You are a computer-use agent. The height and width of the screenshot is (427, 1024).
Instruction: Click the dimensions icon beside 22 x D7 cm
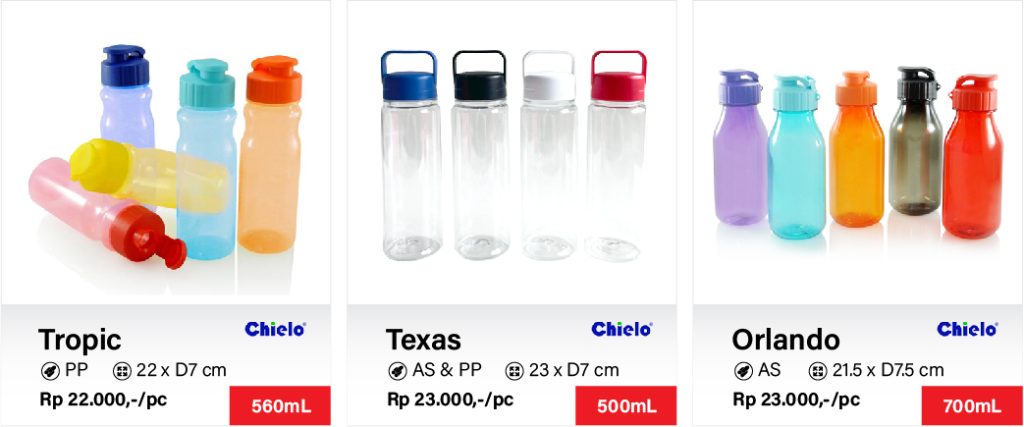coord(122,371)
